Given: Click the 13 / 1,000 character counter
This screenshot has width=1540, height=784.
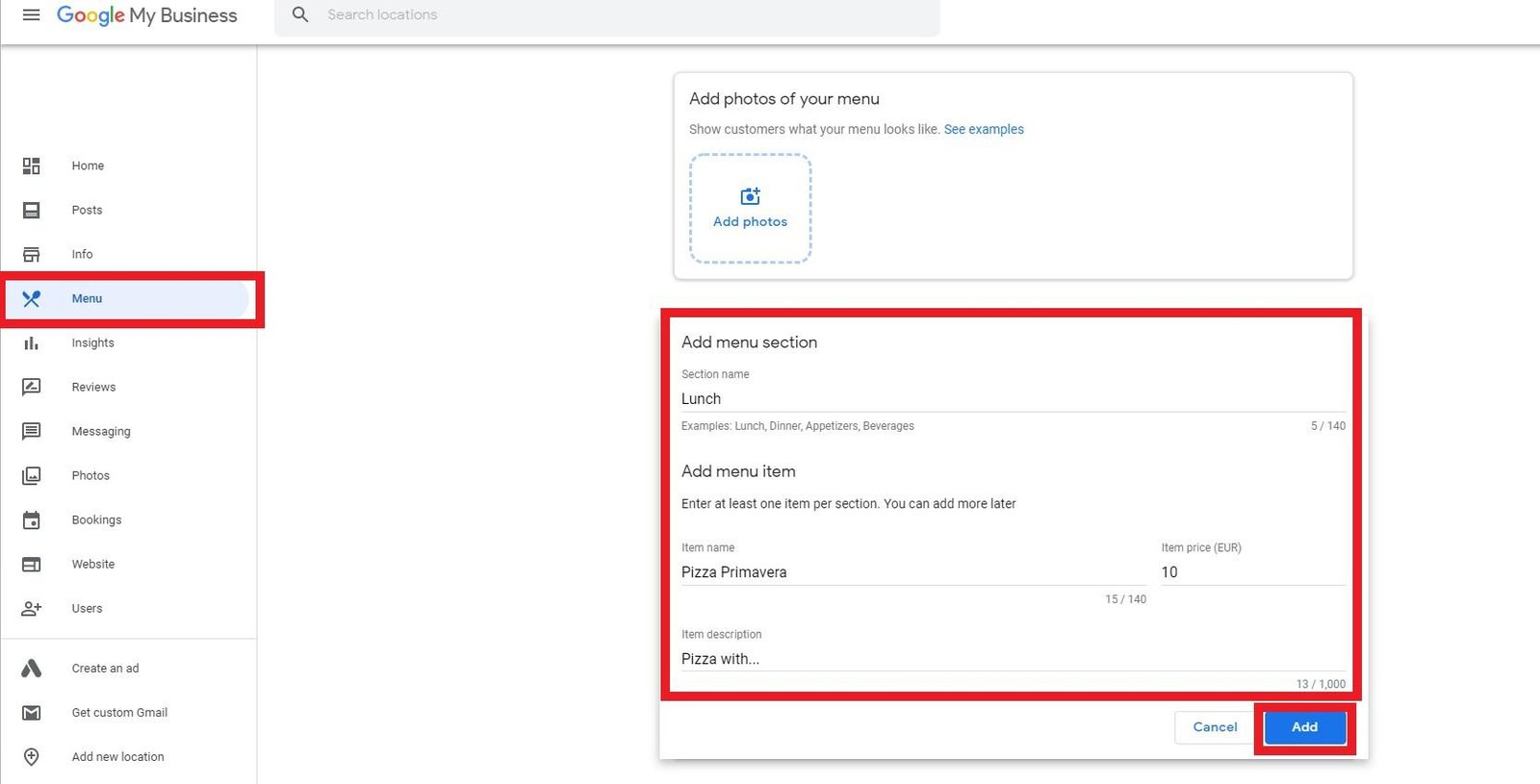Looking at the screenshot, I should coord(1321,684).
